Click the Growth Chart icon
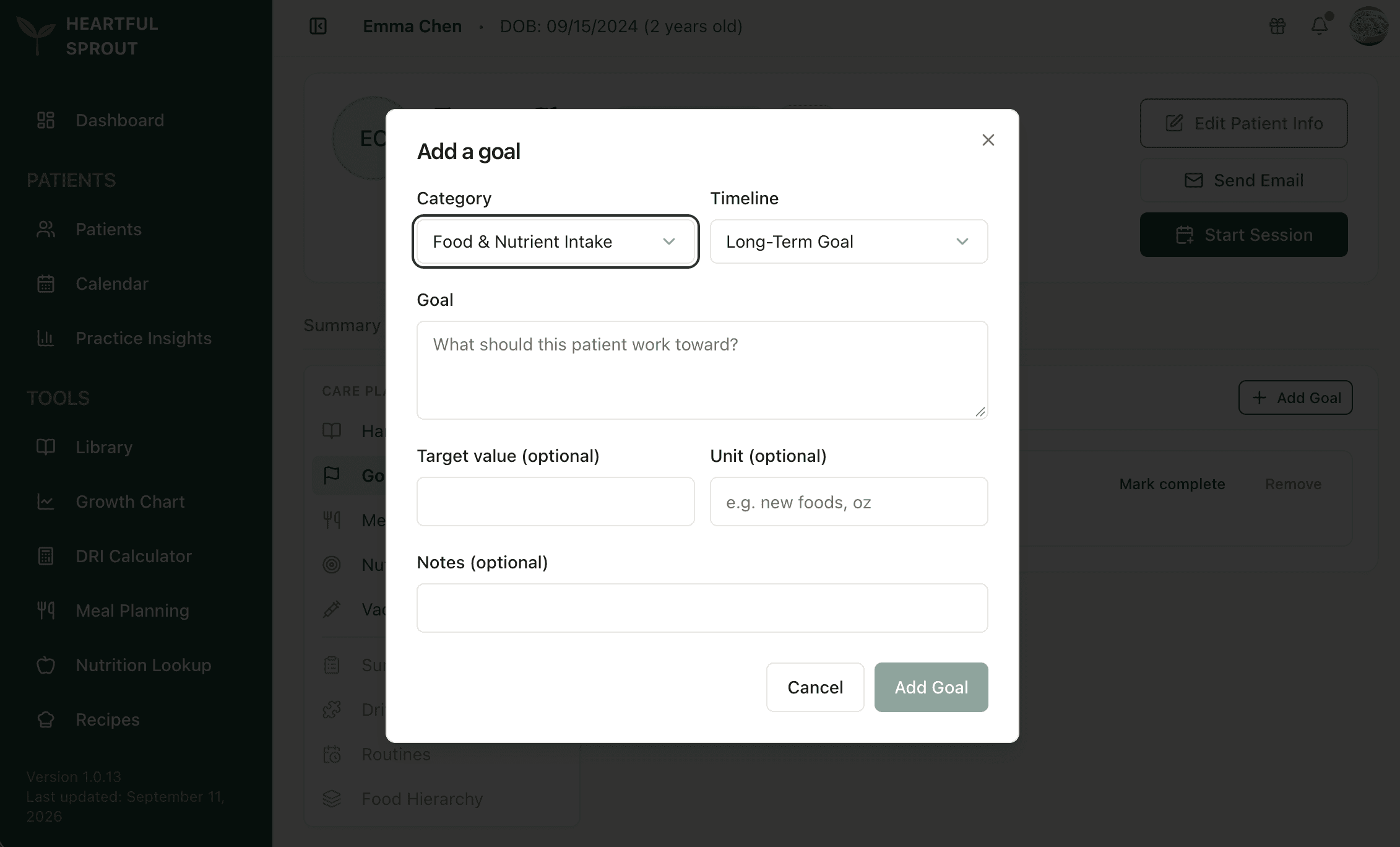 pyautogui.click(x=46, y=502)
